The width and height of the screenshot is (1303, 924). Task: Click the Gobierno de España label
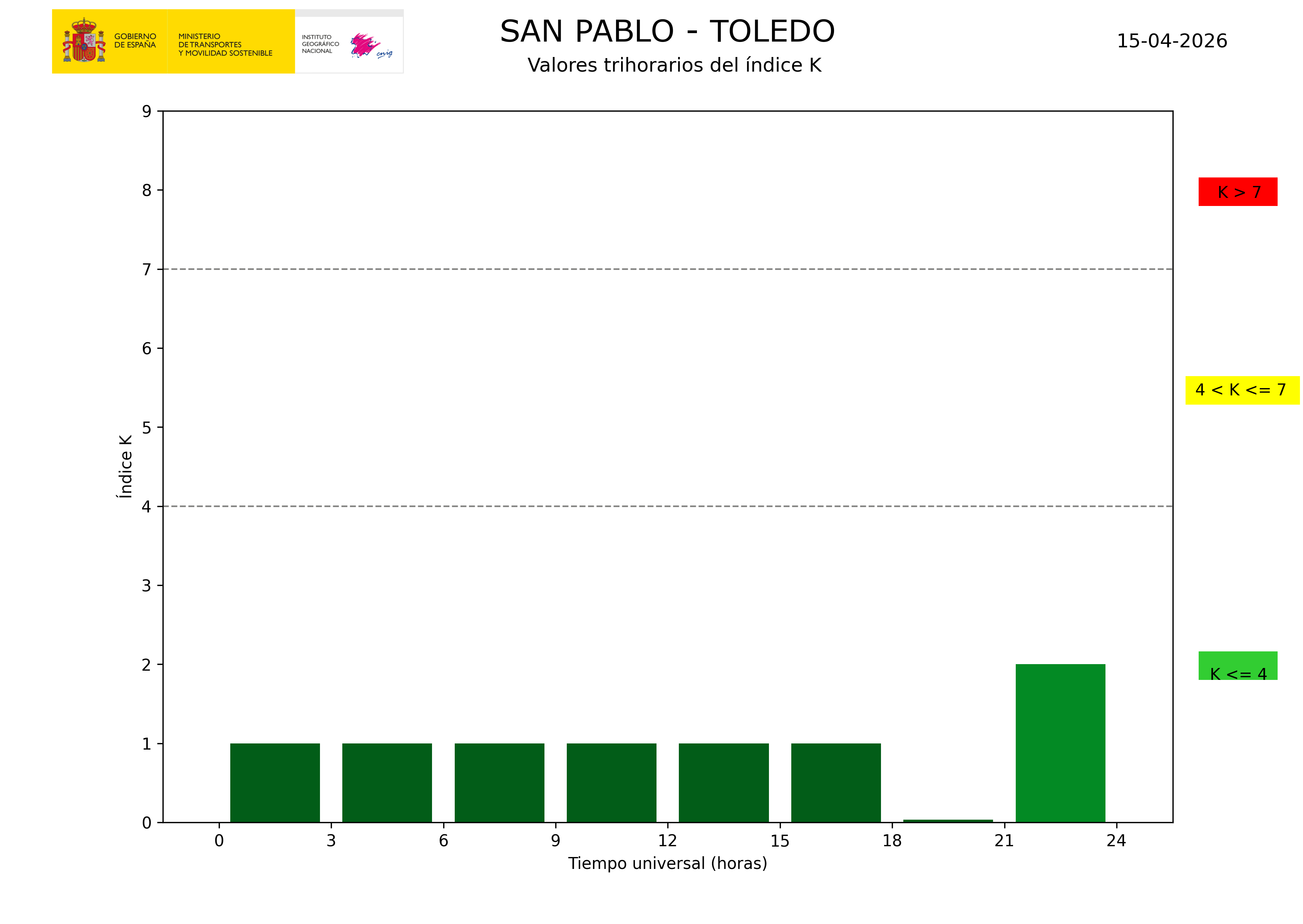pyautogui.click(x=135, y=40)
